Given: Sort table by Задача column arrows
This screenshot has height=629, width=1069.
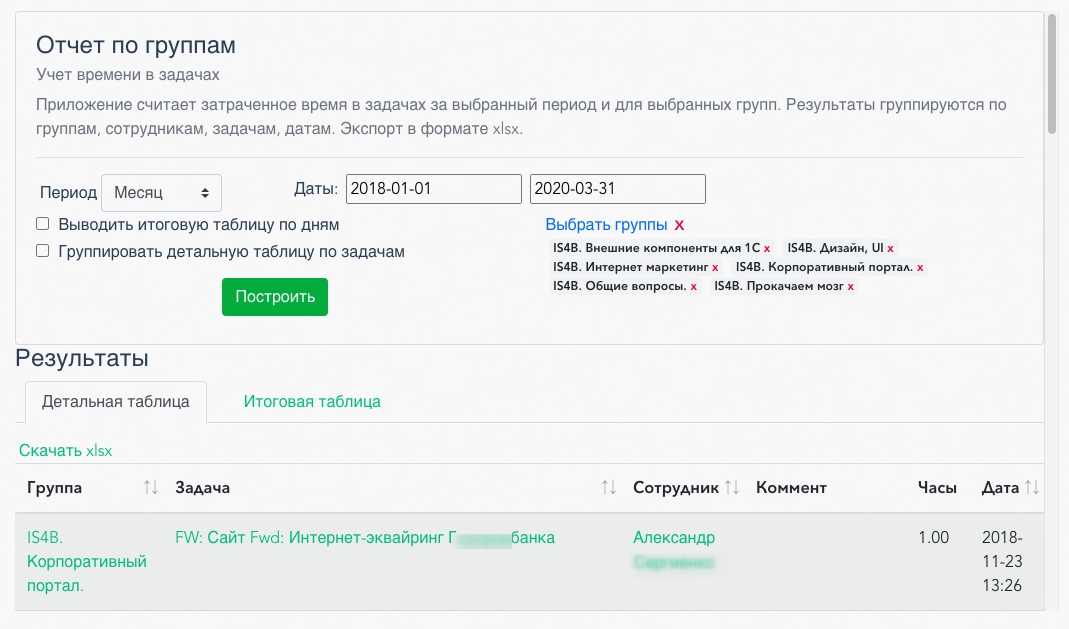Looking at the screenshot, I should pyautogui.click(x=608, y=488).
